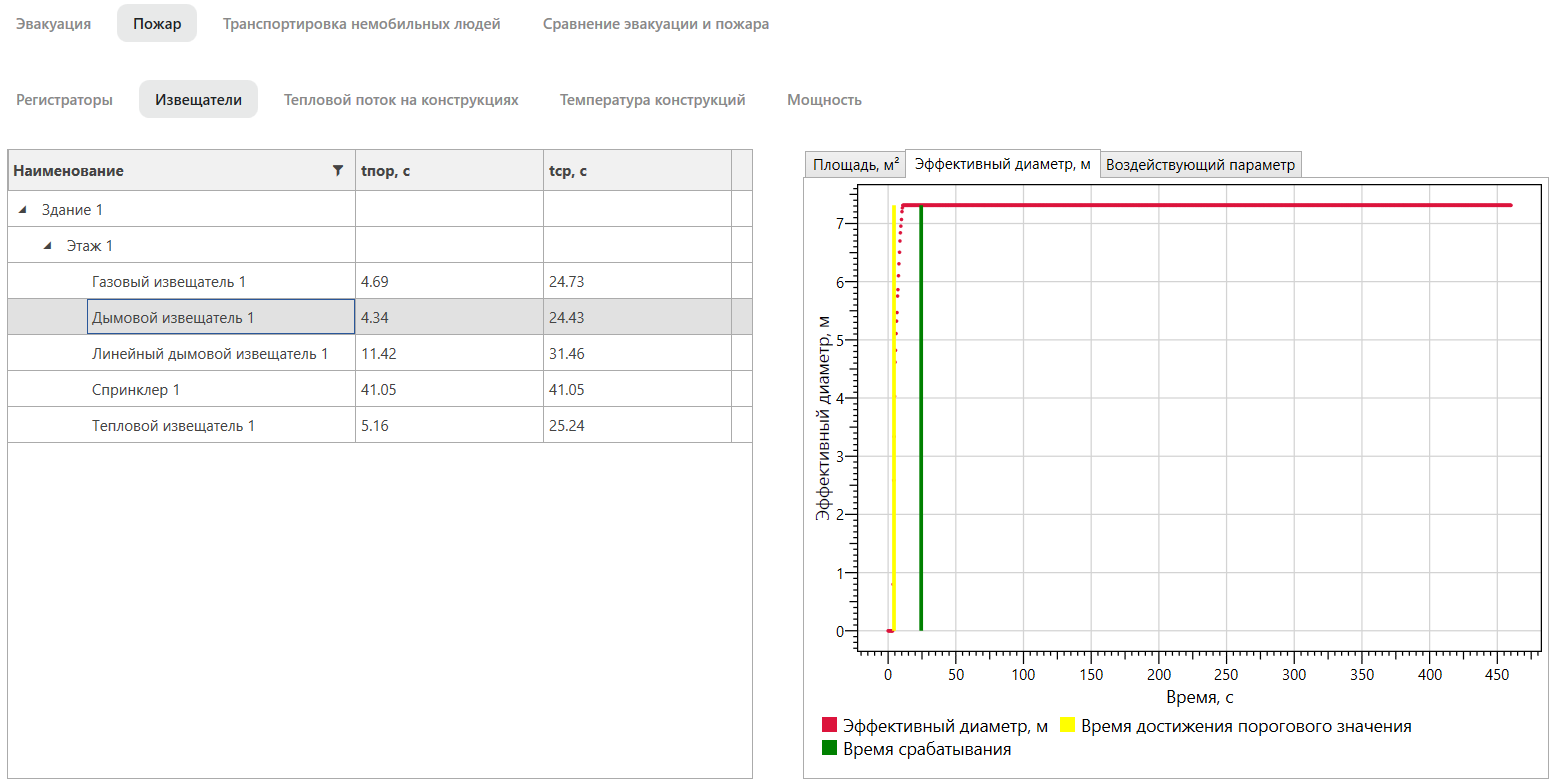1553x783 pixels.
Task: Switch to the Регистраторы subtab
Action: coord(64,100)
